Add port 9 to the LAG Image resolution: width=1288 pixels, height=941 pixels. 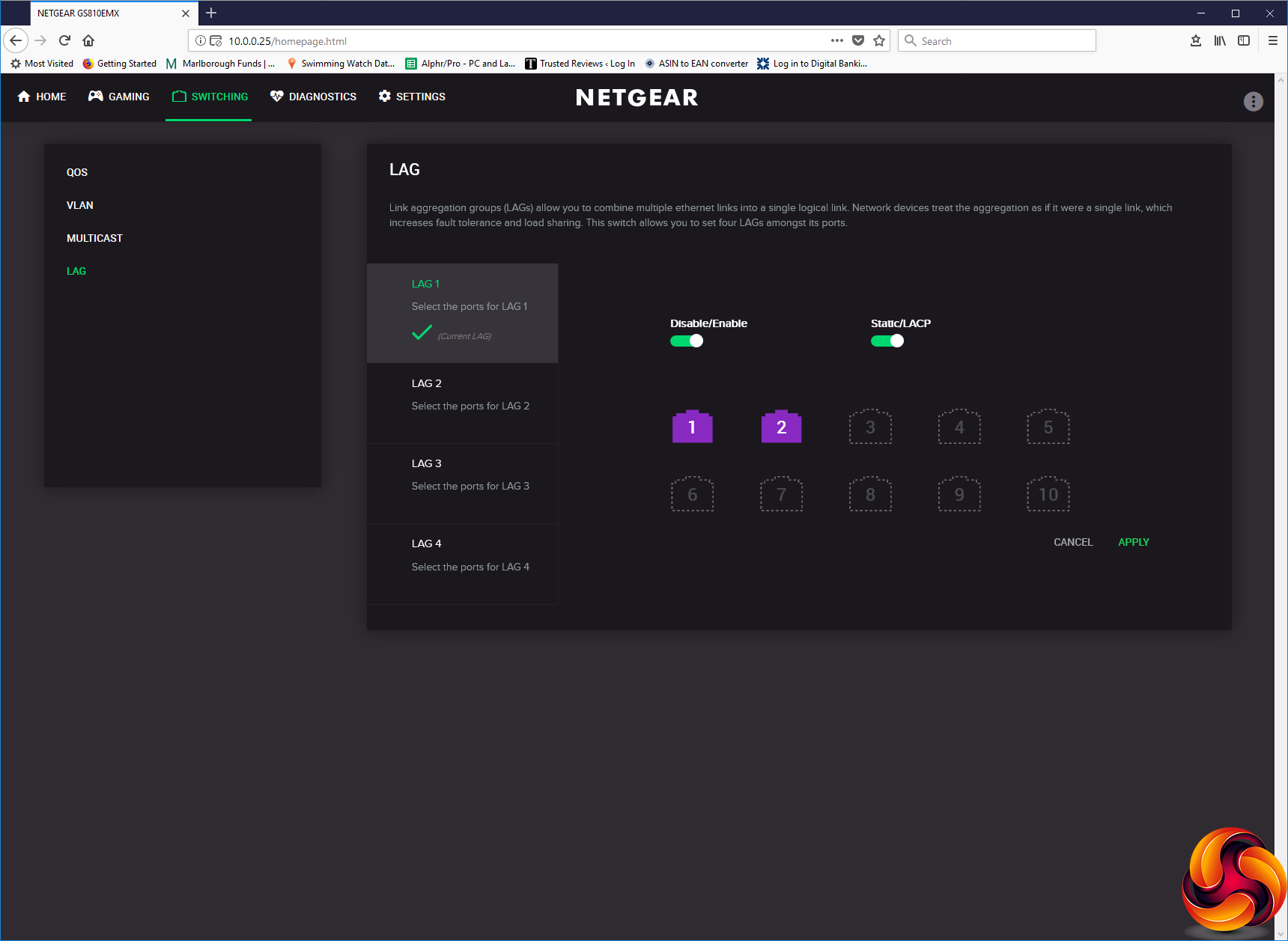959,493
